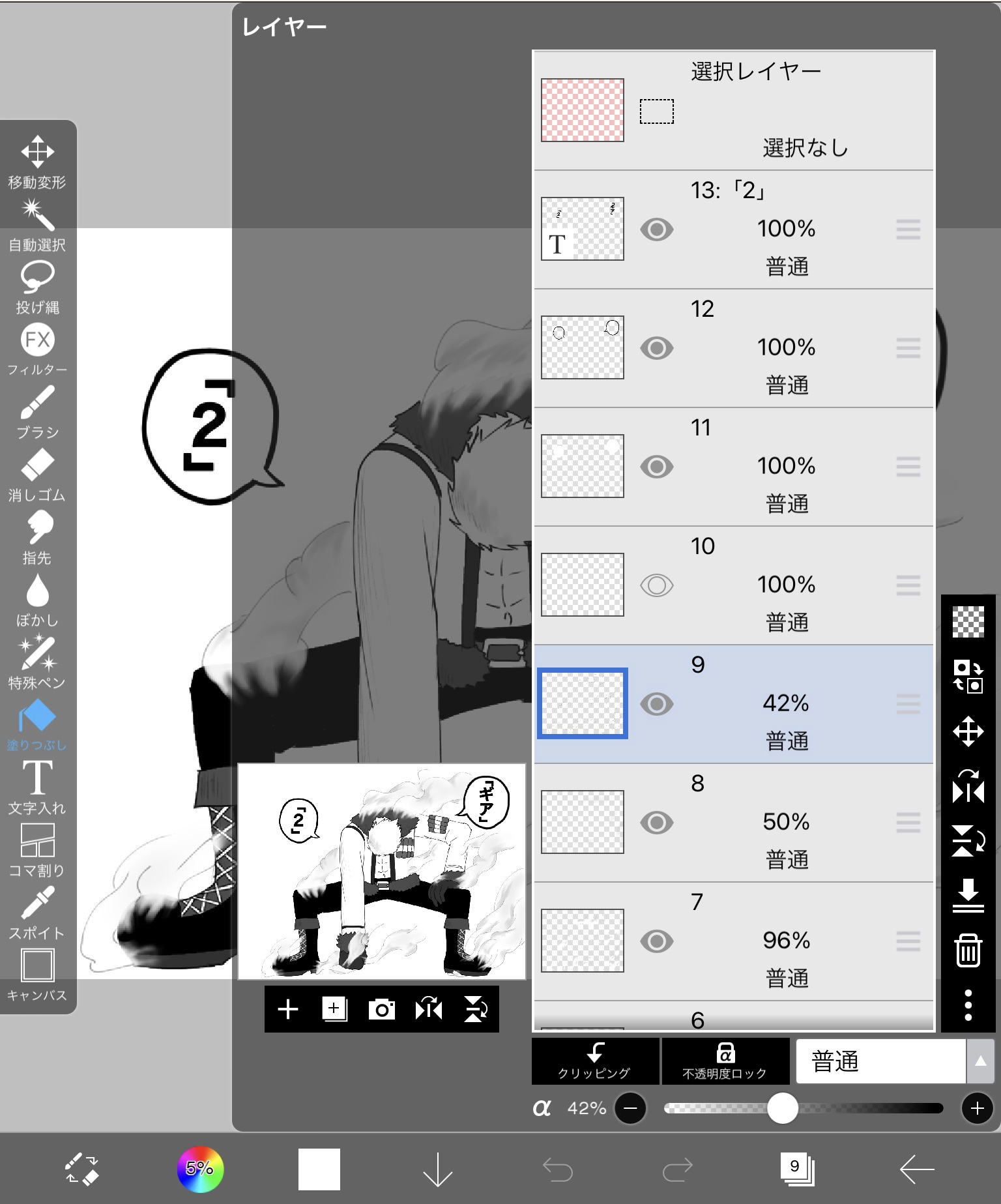The height and width of the screenshot is (1204, 1001).
Task: Tap the checkerboard clear layer icon
Action: click(968, 621)
